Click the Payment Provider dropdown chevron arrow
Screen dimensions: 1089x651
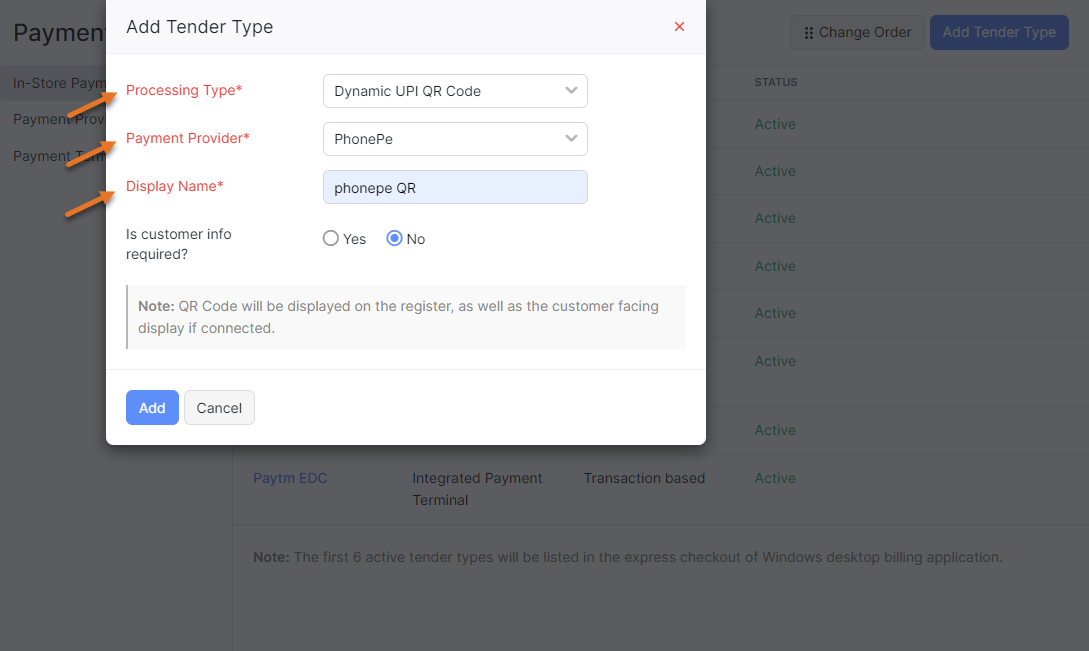pyautogui.click(x=571, y=139)
